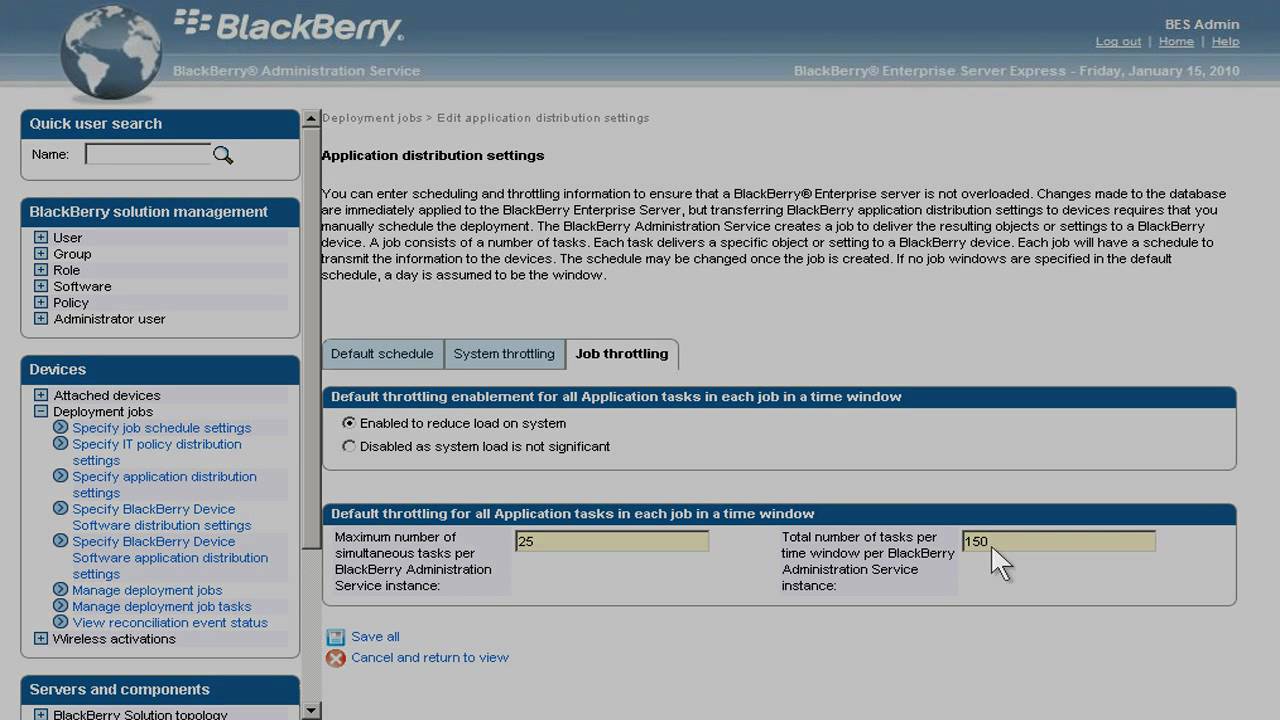1280x720 pixels.
Task: Click the Save all disk icon
Action: [335, 637]
